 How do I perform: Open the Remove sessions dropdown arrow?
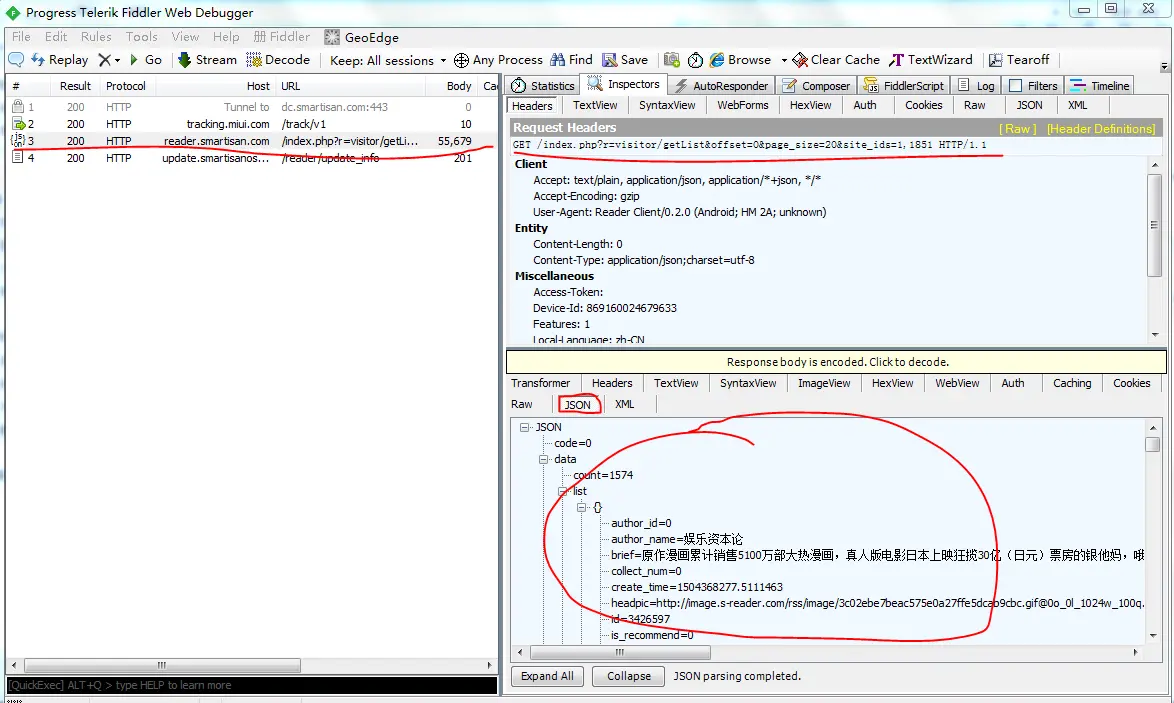click(118, 61)
